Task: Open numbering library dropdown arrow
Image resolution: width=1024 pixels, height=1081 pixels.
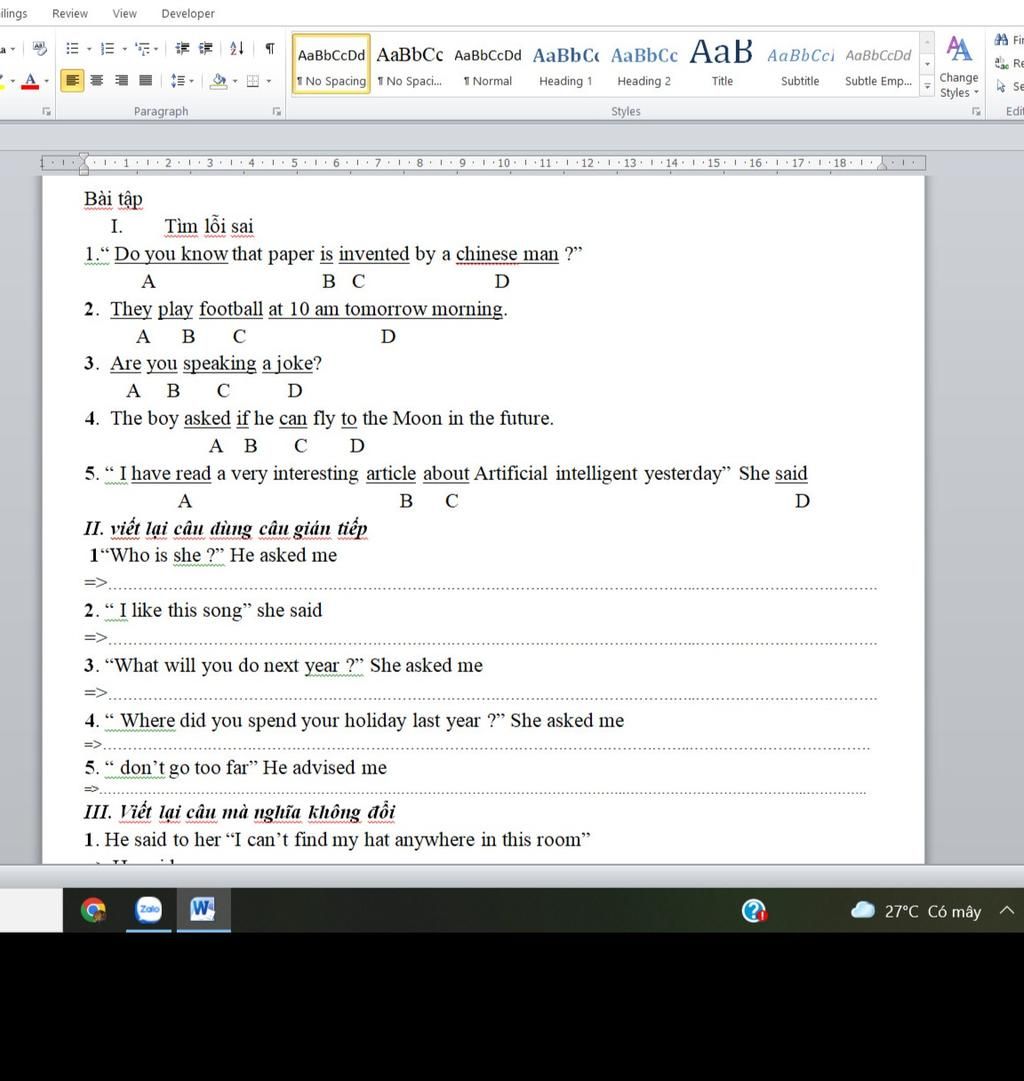Action: pyautogui.click(x=125, y=49)
